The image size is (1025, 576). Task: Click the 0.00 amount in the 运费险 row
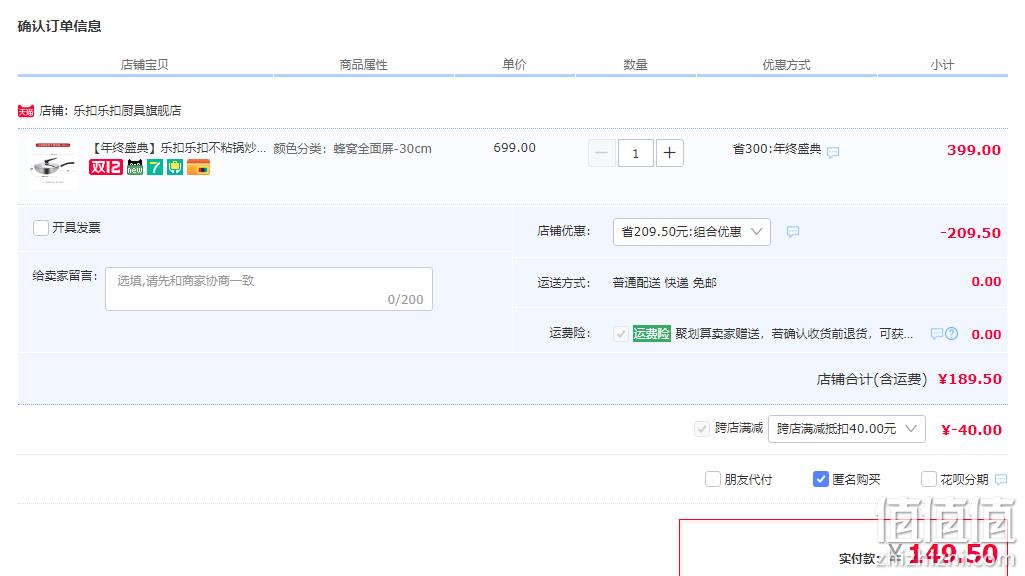(986, 335)
